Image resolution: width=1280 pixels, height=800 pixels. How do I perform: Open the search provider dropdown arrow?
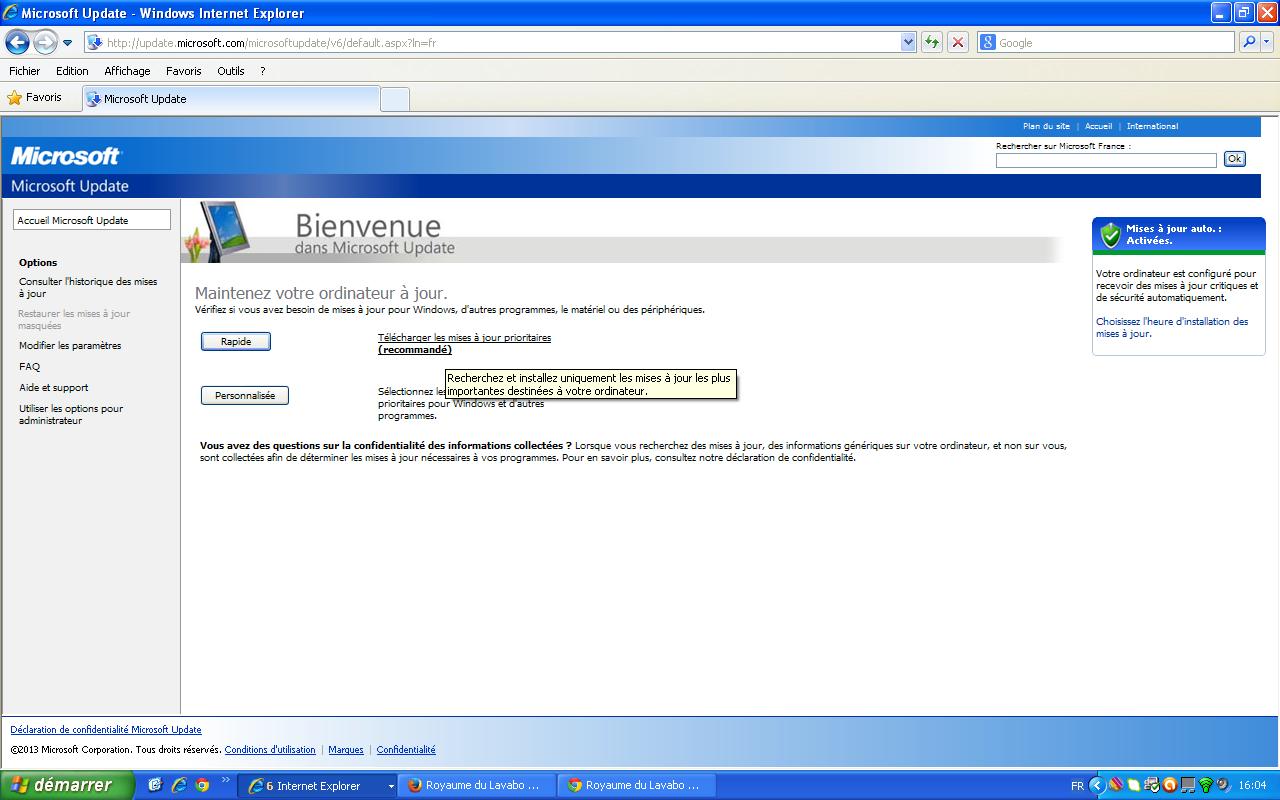1267,42
